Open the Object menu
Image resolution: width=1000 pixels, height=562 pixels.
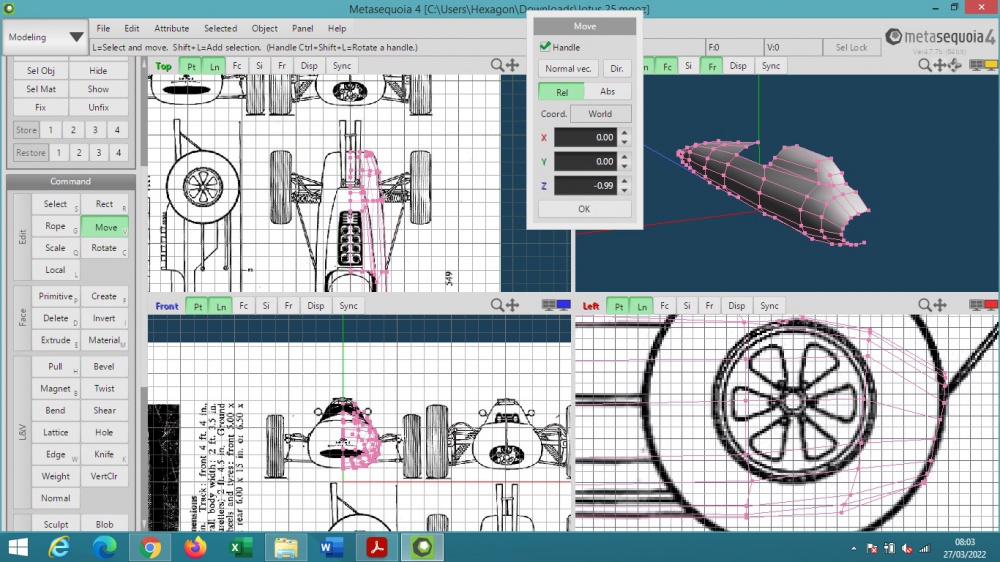(x=264, y=28)
